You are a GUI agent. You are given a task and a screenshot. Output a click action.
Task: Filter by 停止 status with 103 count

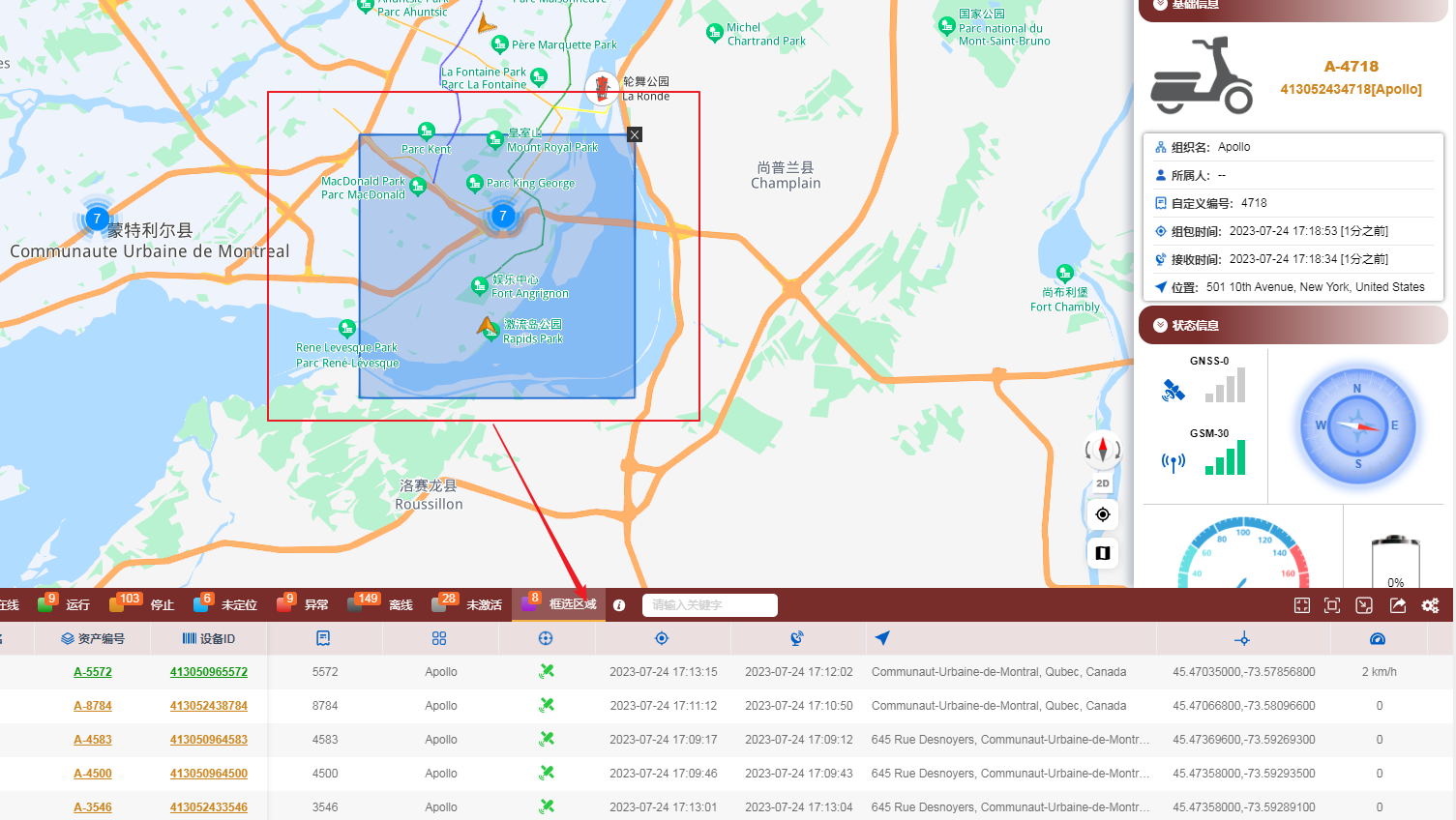tap(162, 605)
